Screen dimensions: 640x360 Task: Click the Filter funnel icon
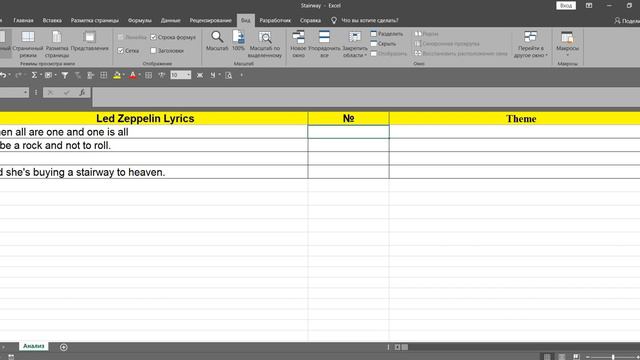coord(64,75)
